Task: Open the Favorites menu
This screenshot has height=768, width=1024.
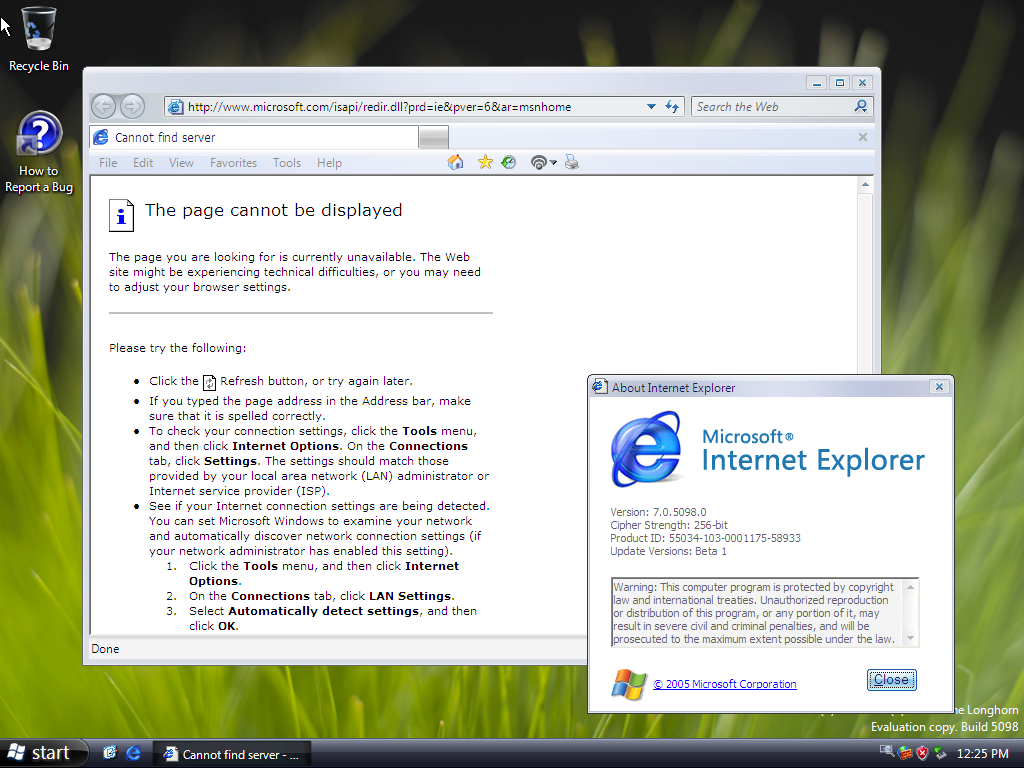Action: pyautogui.click(x=233, y=163)
